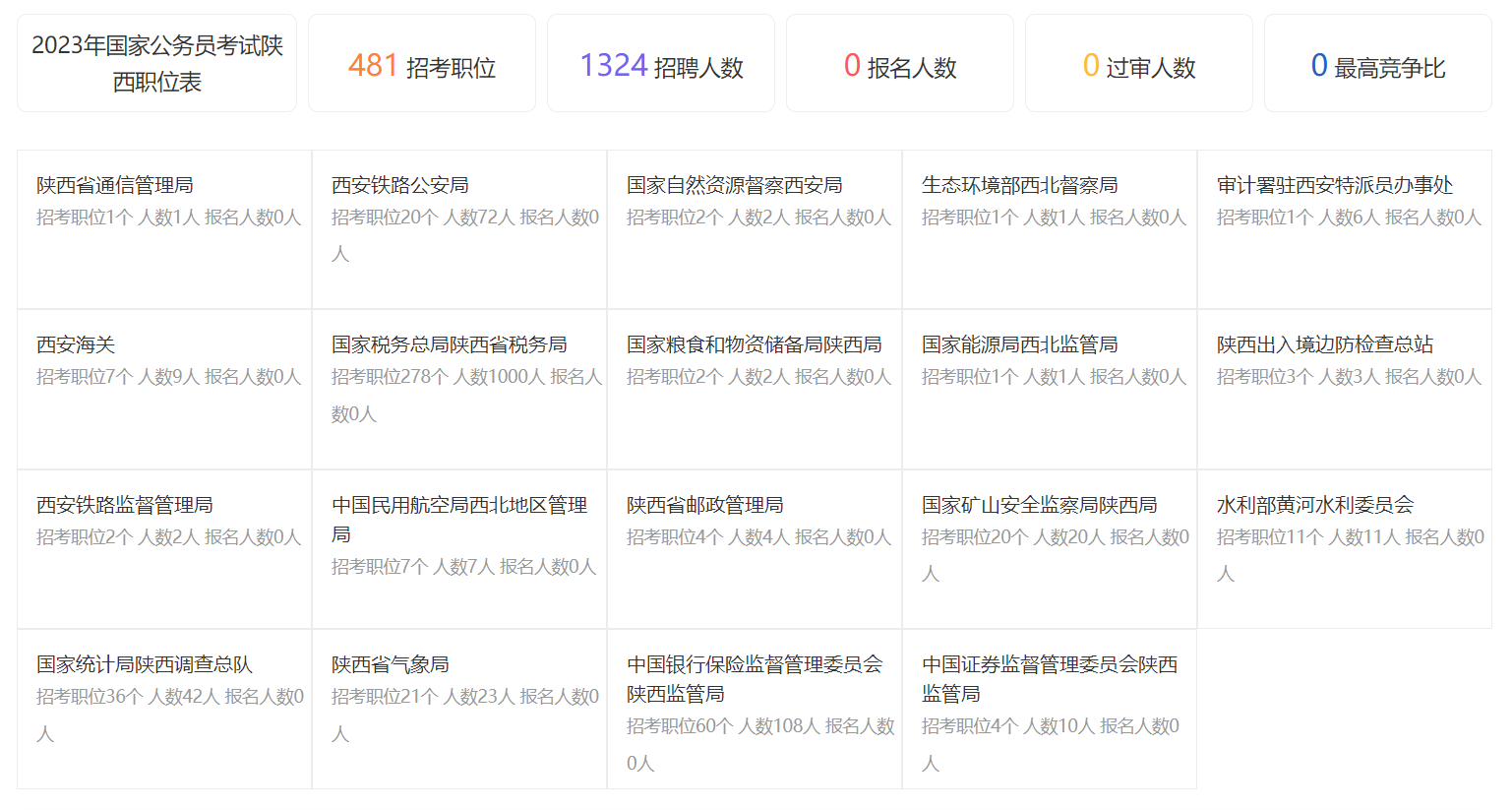Click the 0 过审人数 stat card
The height and width of the screenshot is (810, 1512).
(x=1139, y=63)
